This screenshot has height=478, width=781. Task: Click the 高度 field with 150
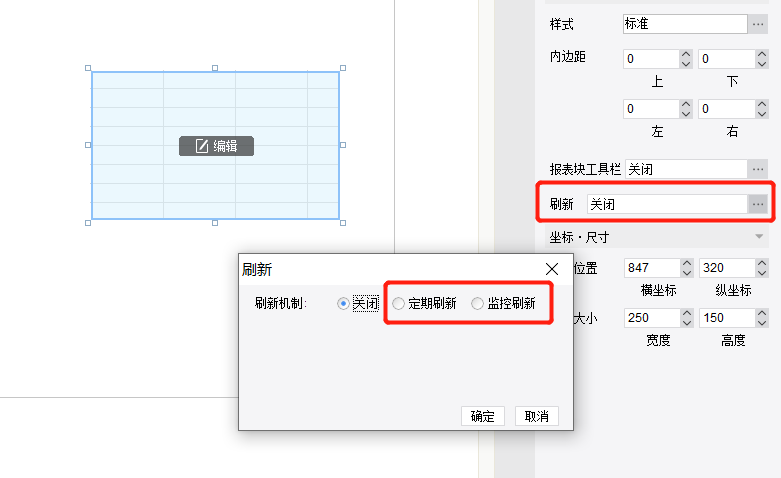pos(727,318)
